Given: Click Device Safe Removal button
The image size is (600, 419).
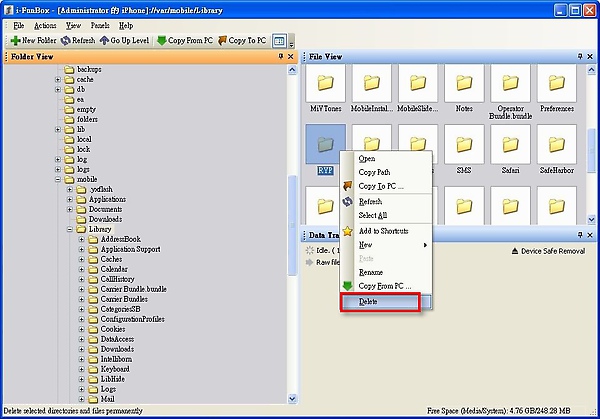Looking at the screenshot, I should coord(548,250).
